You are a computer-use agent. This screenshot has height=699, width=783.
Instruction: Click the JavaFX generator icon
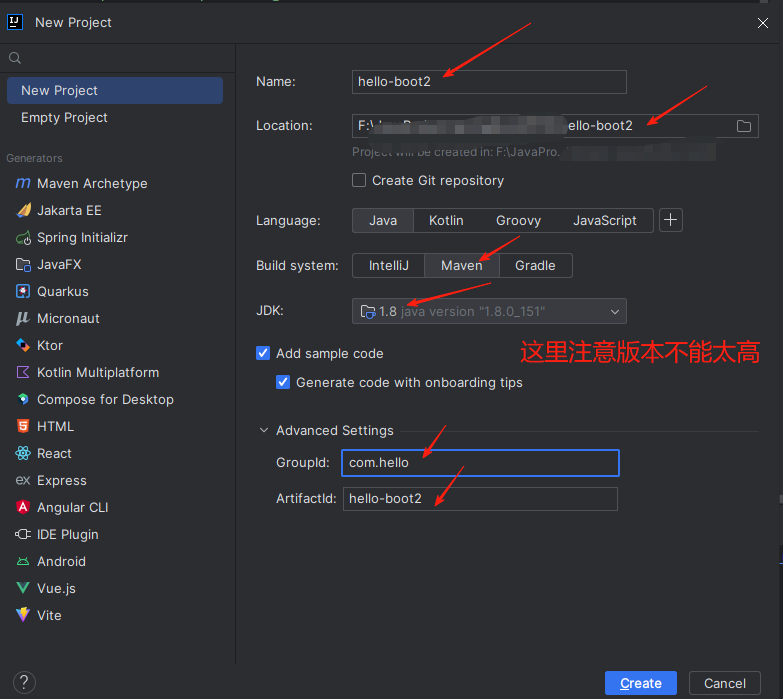[23, 265]
